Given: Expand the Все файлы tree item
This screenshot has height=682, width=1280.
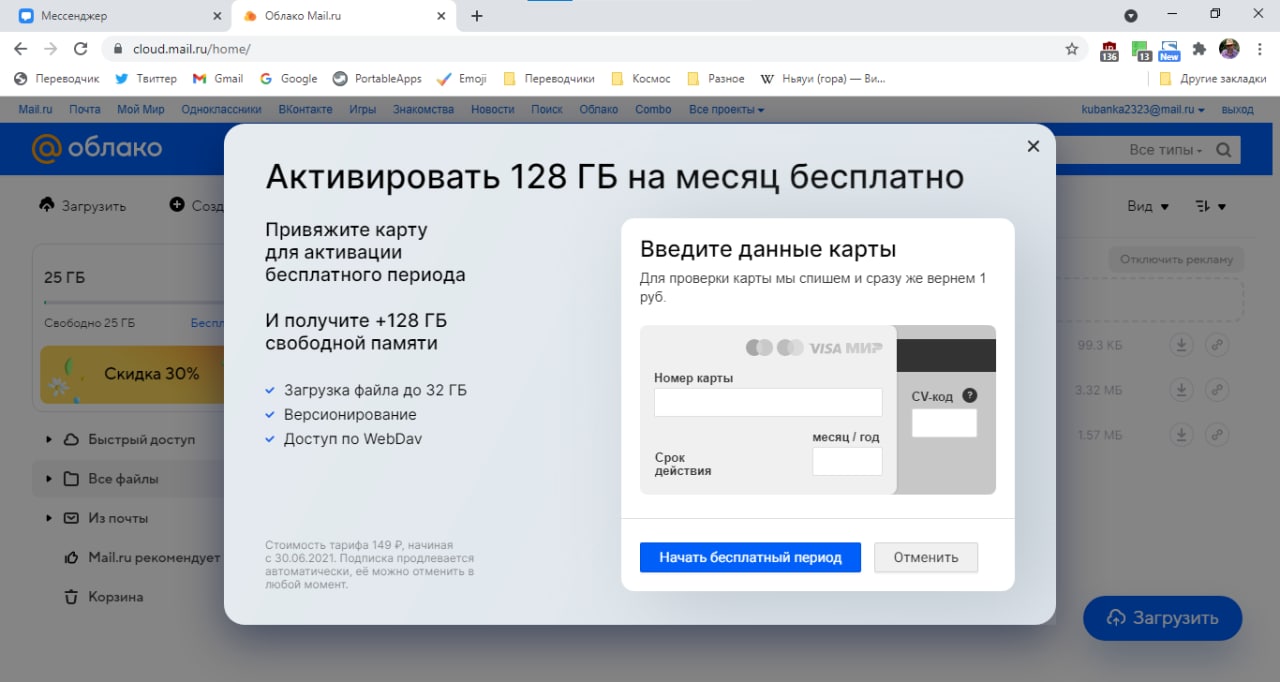Looking at the screenshot, I should (x=48, y=479).
